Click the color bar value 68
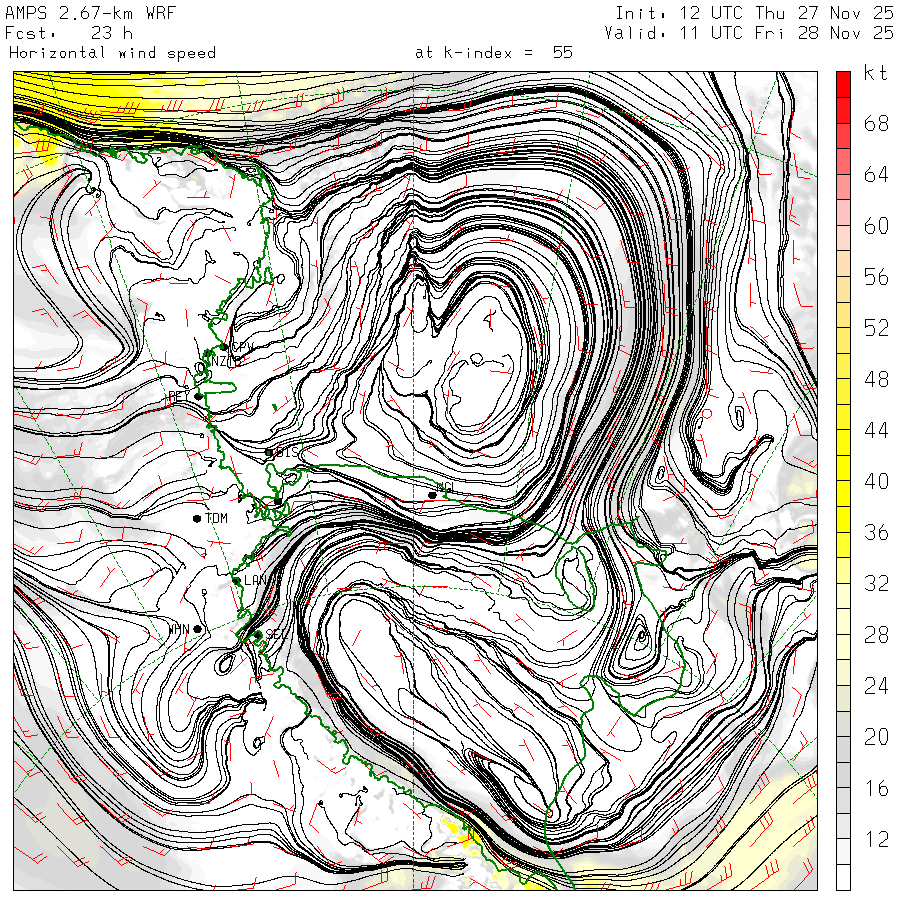 pos(876,123)
